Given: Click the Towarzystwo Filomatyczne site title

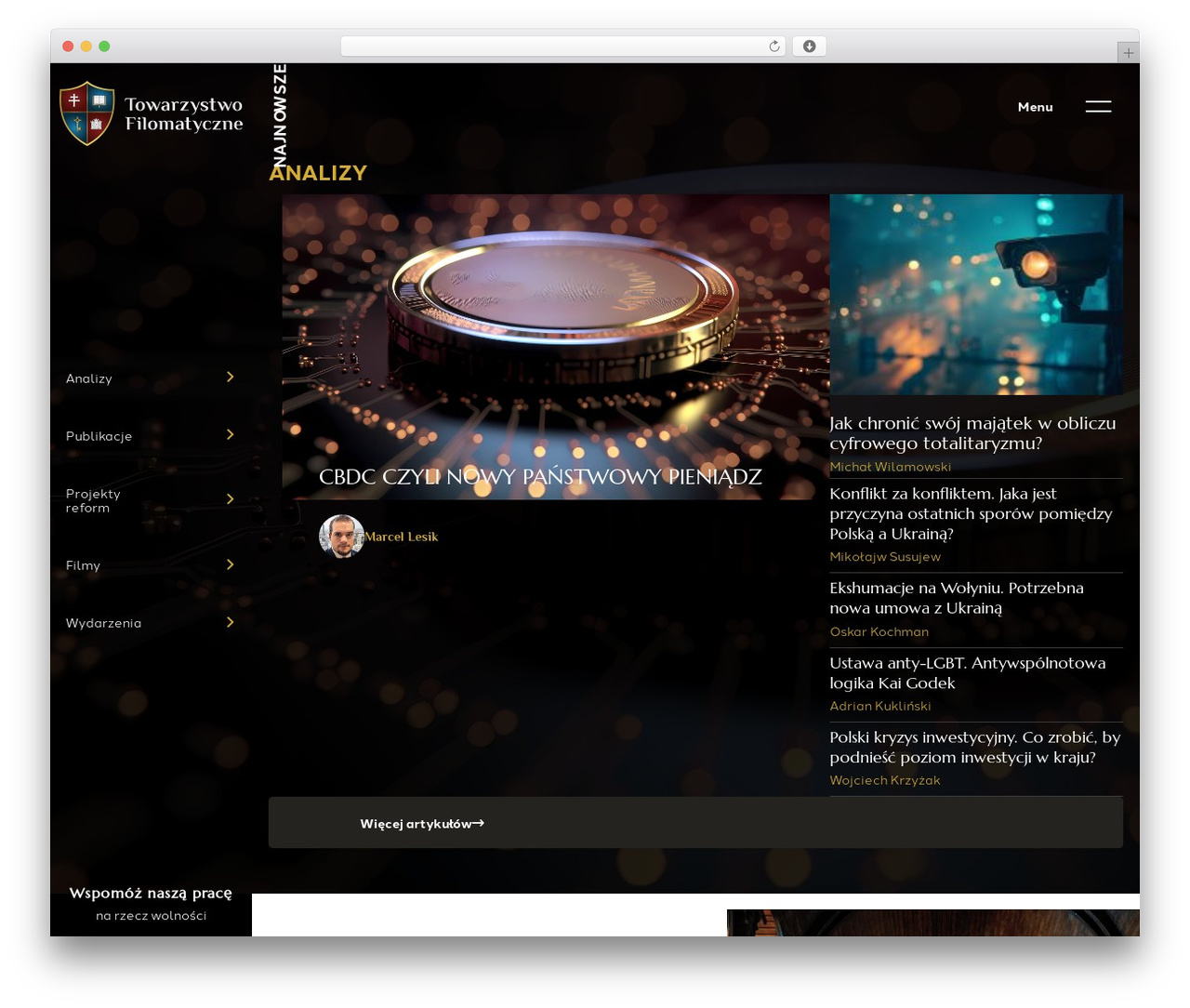Looking at the screenshot, I should (x=184, y=114).
